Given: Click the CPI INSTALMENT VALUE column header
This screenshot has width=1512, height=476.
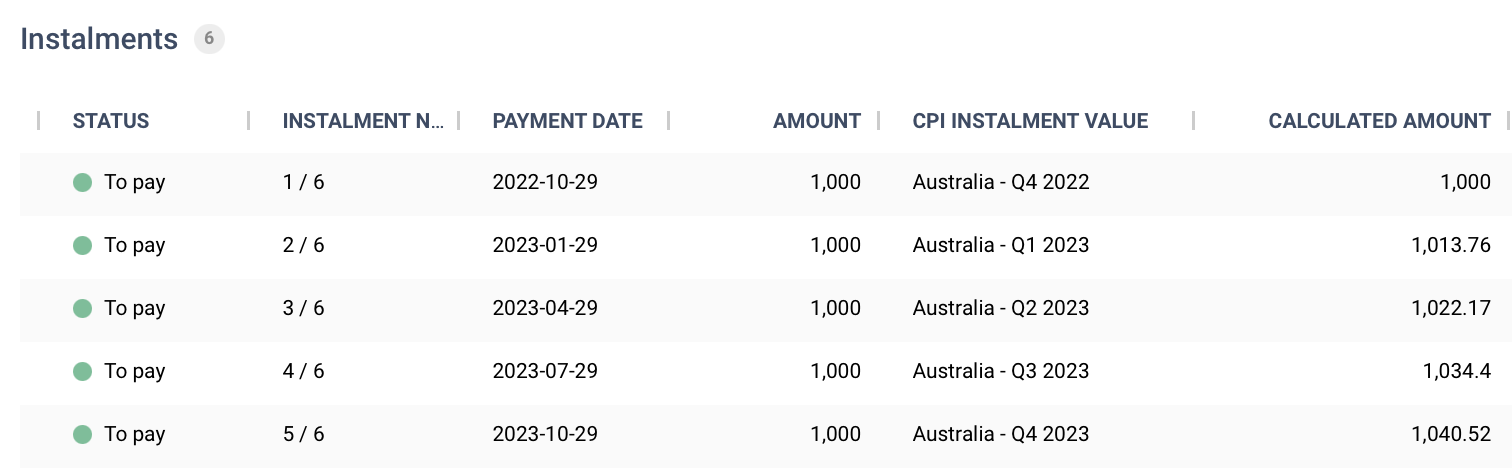Looking at the screenshot, I should (x=1030, y=121).
